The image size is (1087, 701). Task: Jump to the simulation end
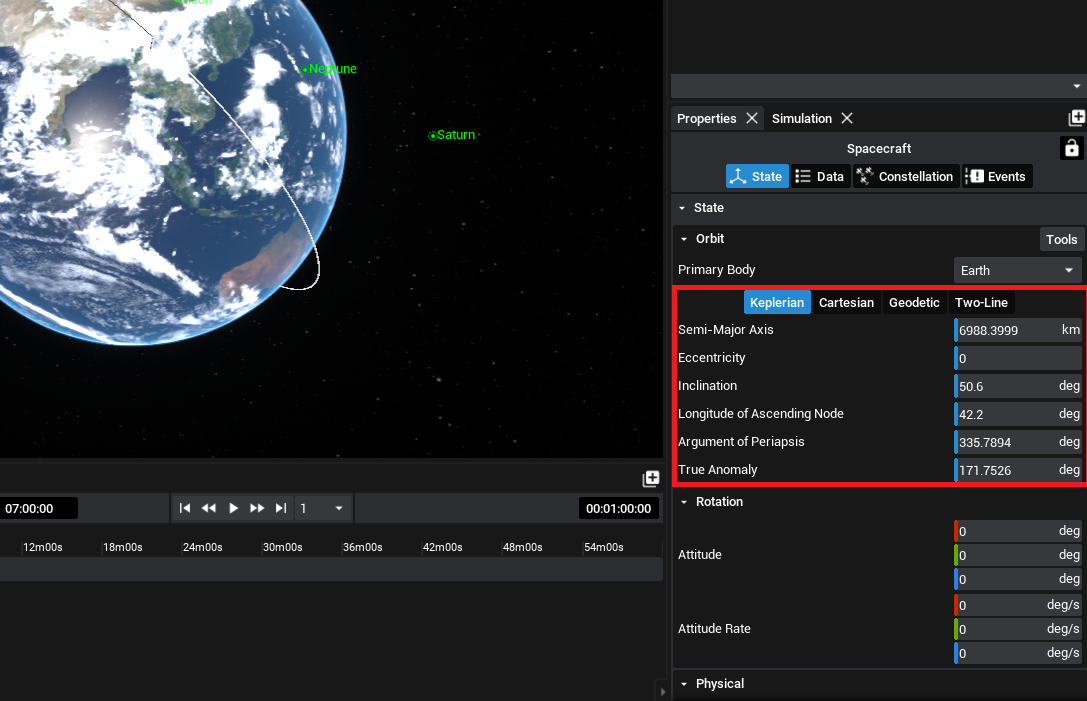click(281, 508)
